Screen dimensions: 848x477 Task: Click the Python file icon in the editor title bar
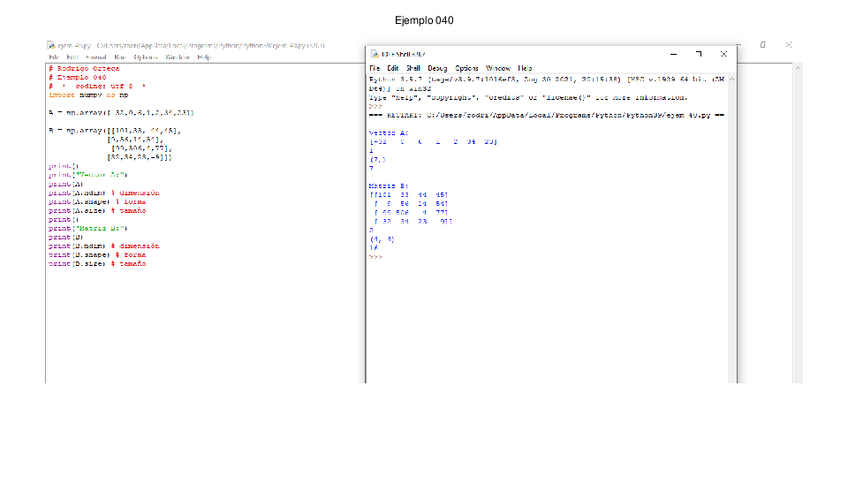point(51,45)
